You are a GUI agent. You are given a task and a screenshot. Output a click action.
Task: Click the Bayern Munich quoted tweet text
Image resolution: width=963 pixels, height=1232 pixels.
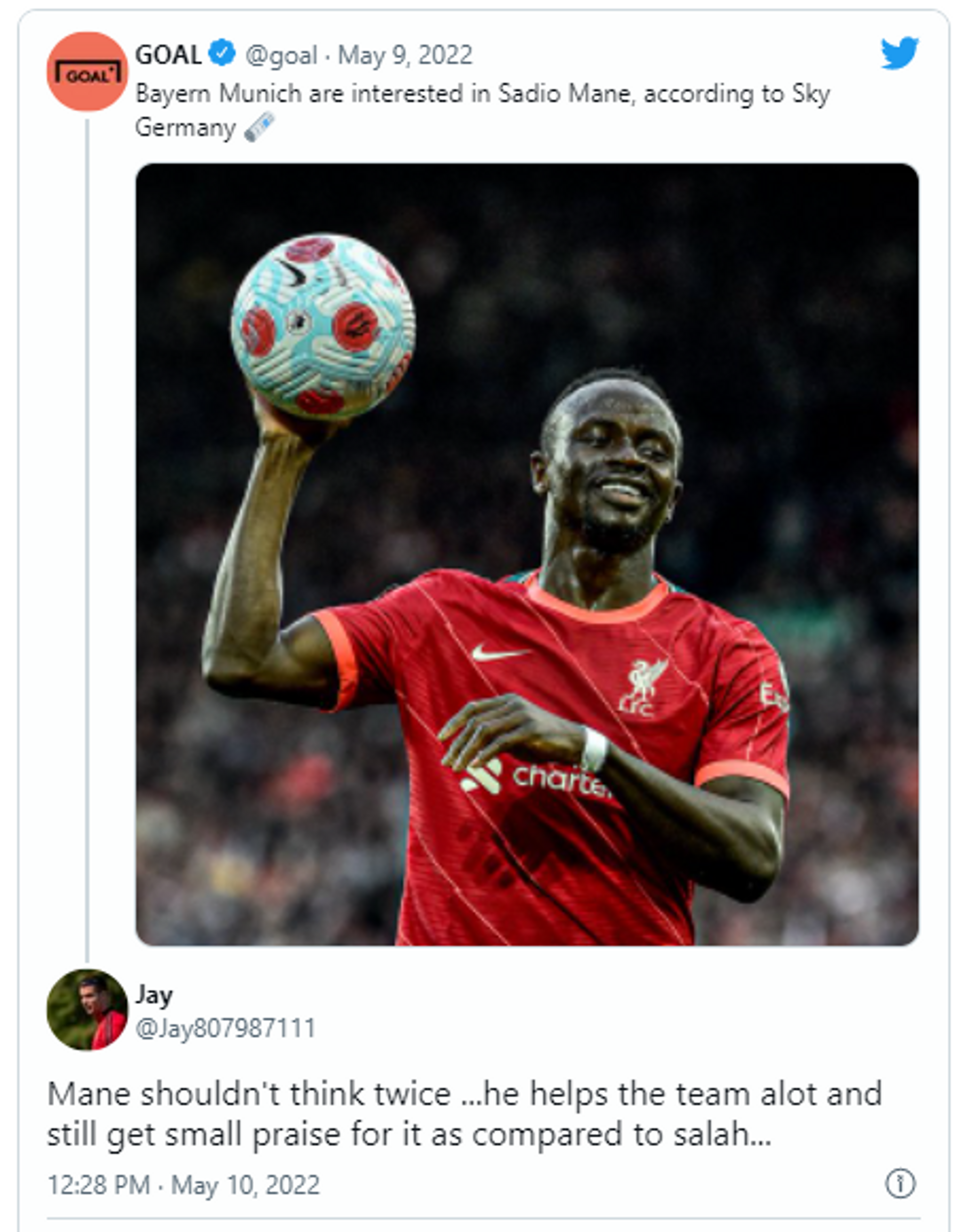tap(483, 110)
